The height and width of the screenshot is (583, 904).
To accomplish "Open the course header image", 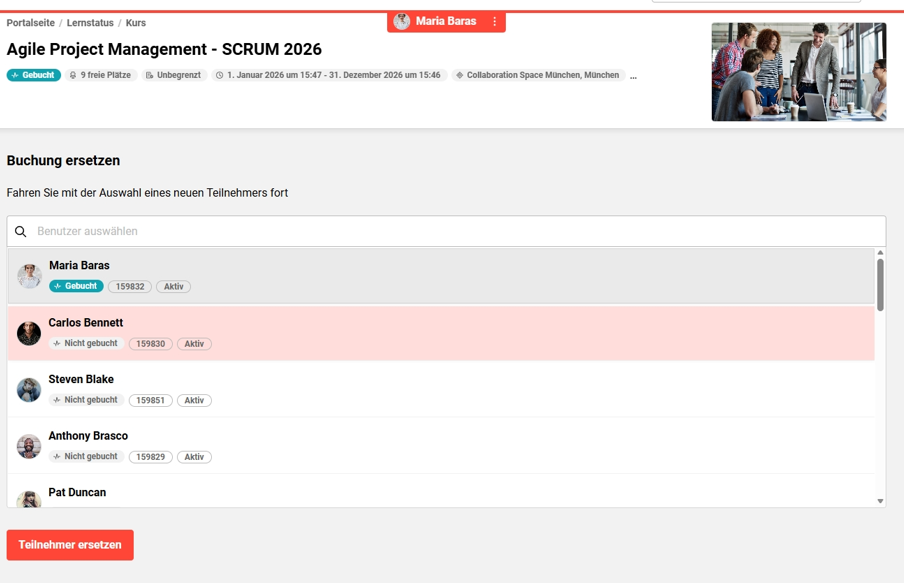I will point(799,72).
